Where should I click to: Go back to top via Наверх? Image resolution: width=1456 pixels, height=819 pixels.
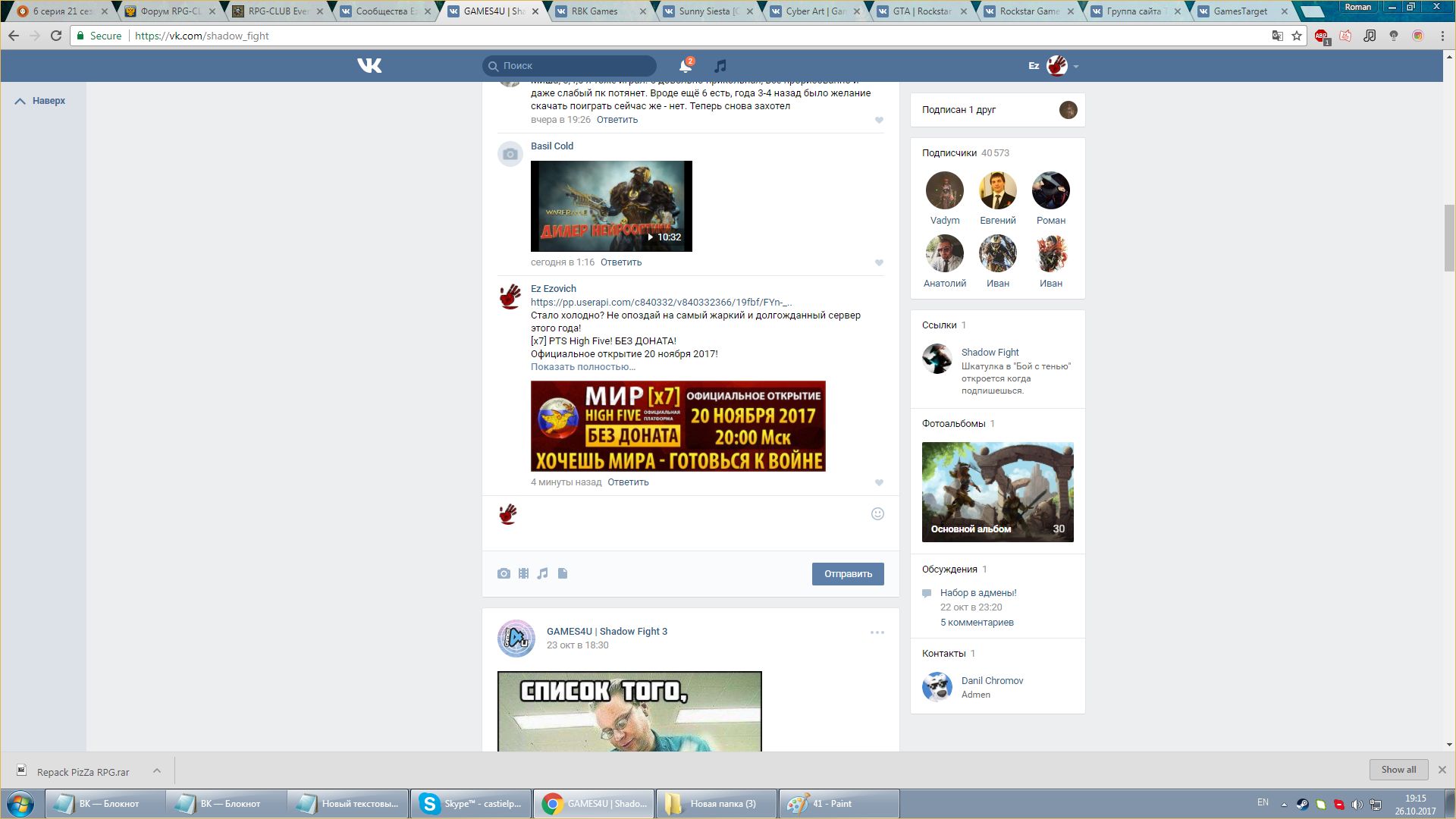point(40,101)
